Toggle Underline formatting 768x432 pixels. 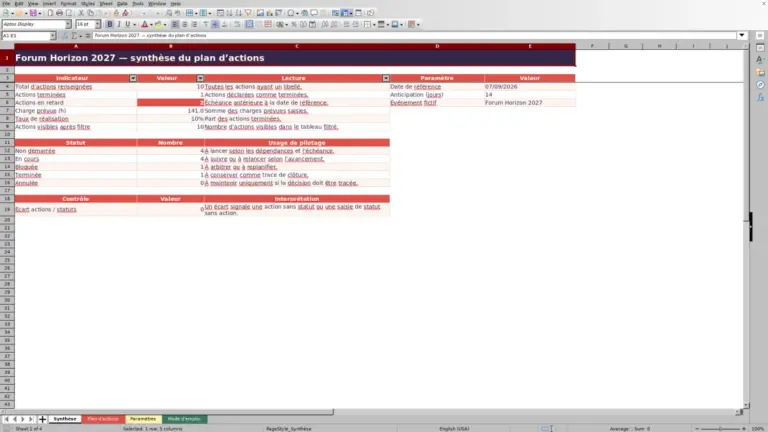click(128, 24)
